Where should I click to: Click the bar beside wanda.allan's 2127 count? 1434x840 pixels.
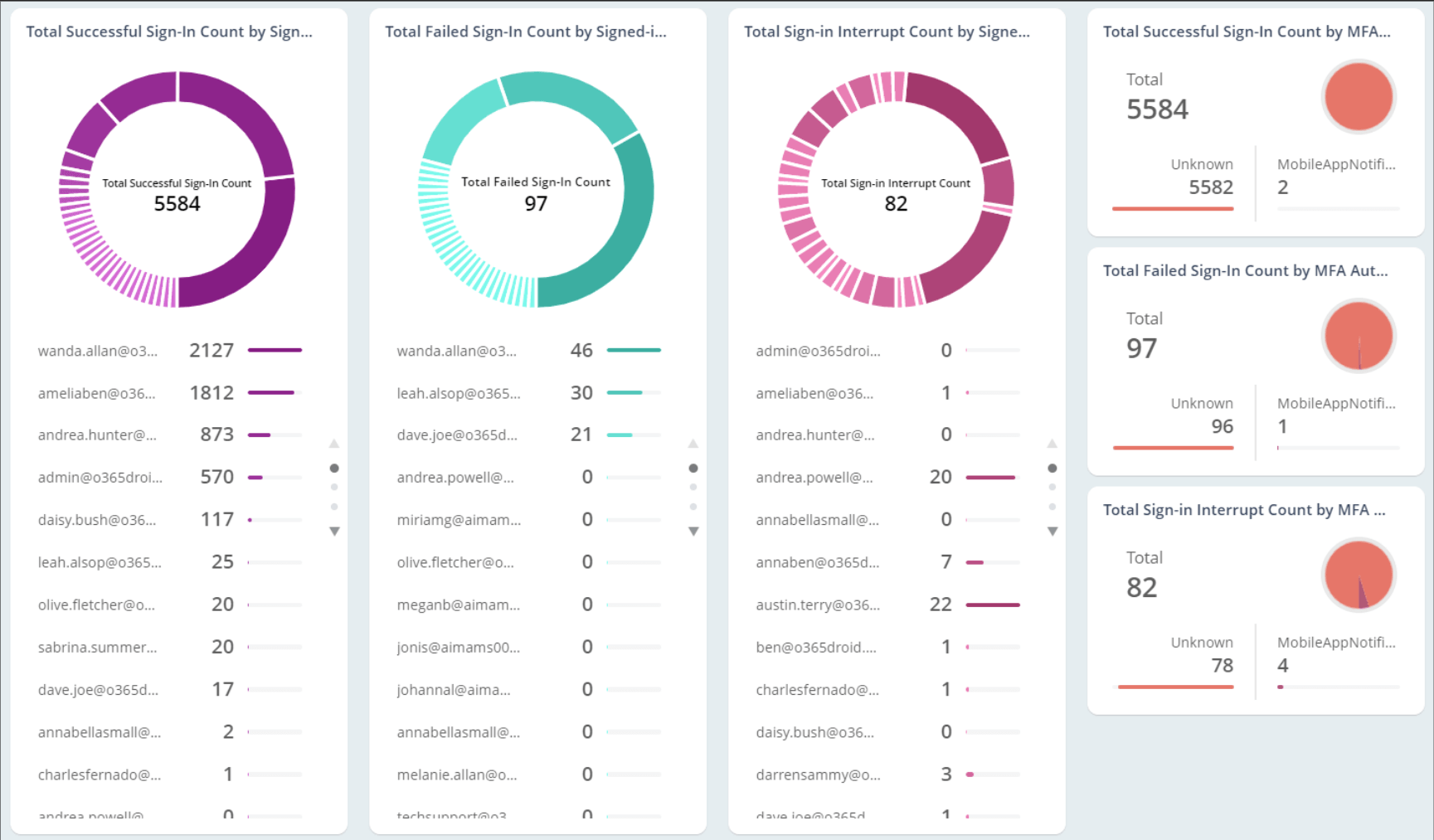275,350
